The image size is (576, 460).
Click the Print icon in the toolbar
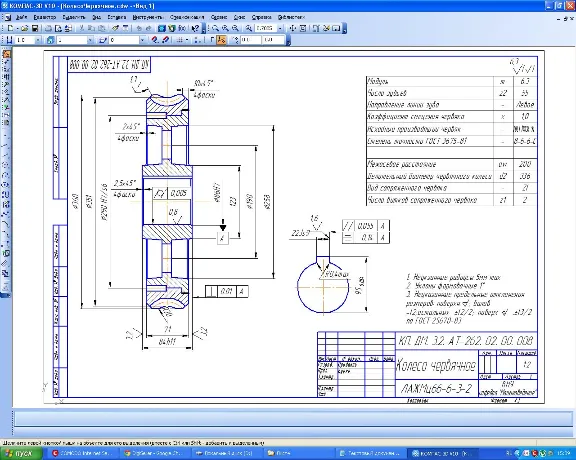pyautogui.click(x=48, y=28)
